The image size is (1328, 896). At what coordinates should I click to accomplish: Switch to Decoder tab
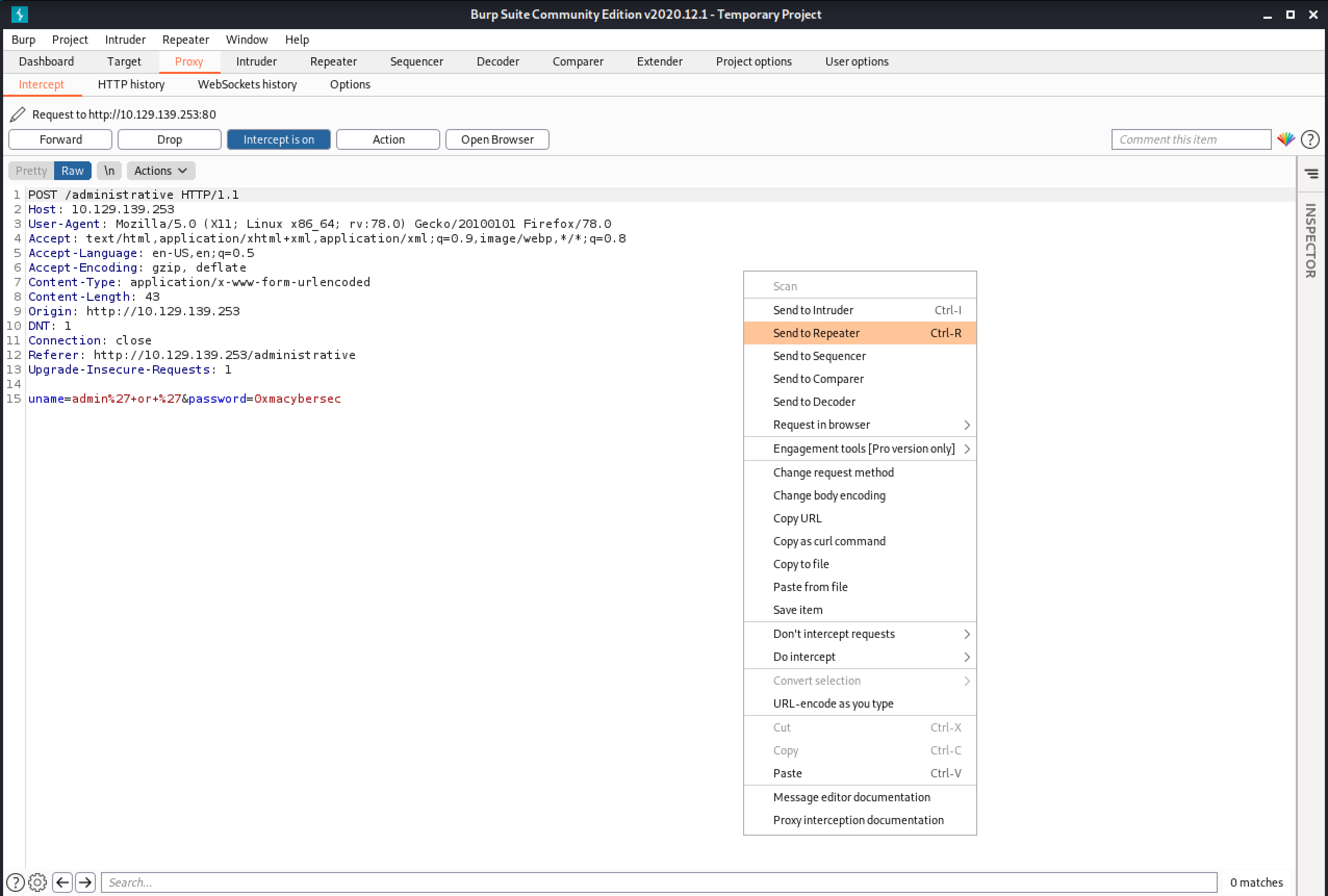pos(497,61)
